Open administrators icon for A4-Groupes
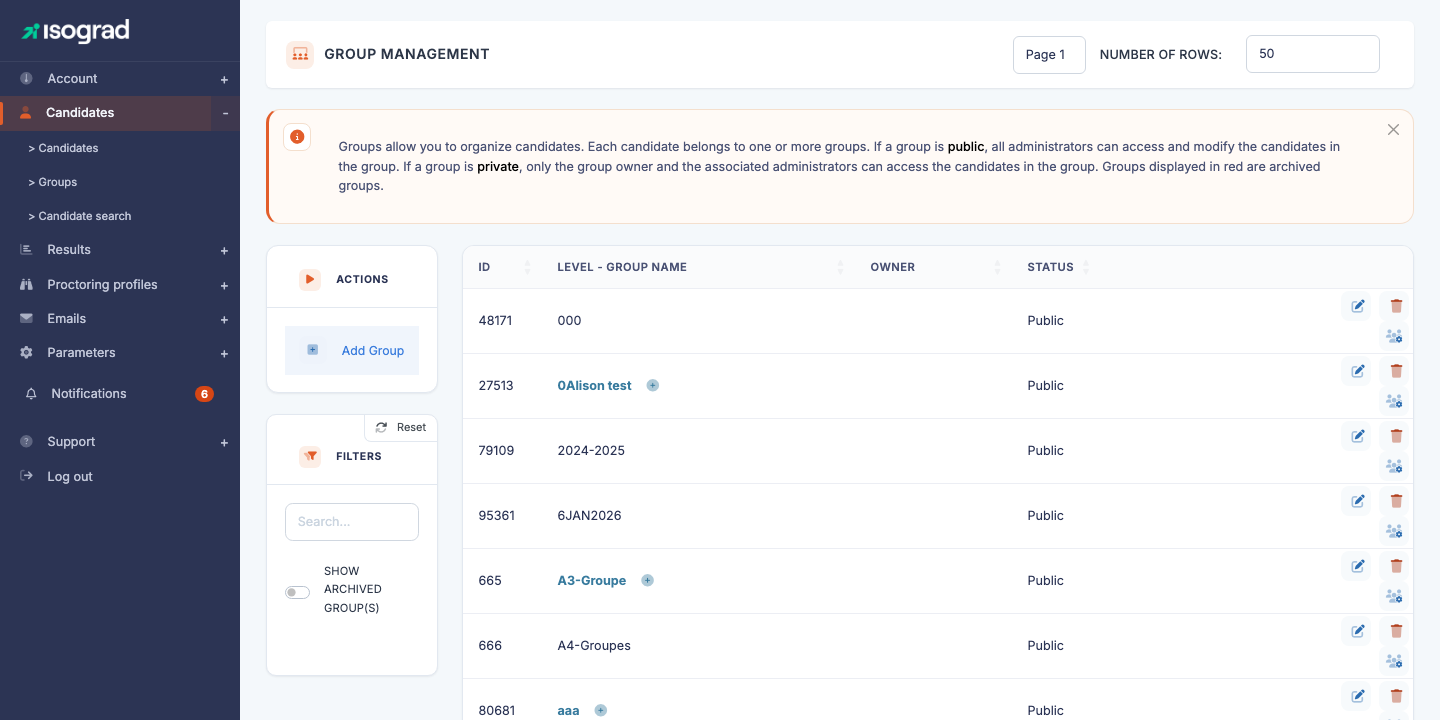Viewport: 1440px width, 720px height. (1394, 661)
